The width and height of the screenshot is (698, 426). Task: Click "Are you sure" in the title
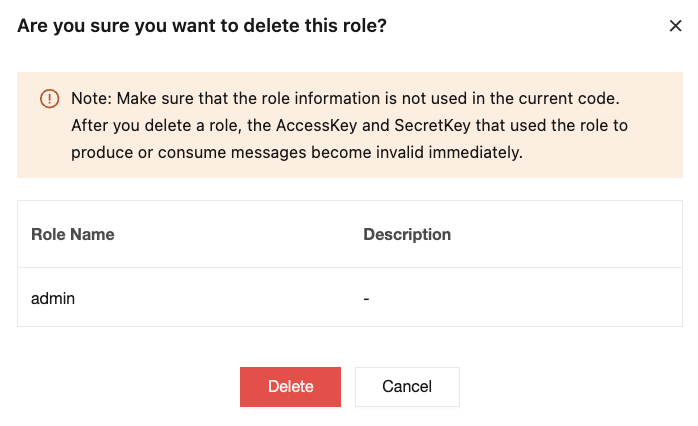tap(64, 26)
